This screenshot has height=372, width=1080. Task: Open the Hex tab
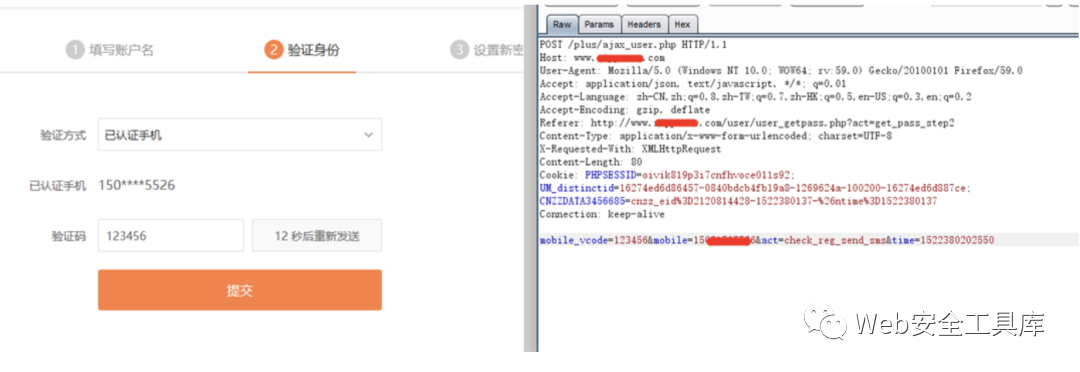682,25
